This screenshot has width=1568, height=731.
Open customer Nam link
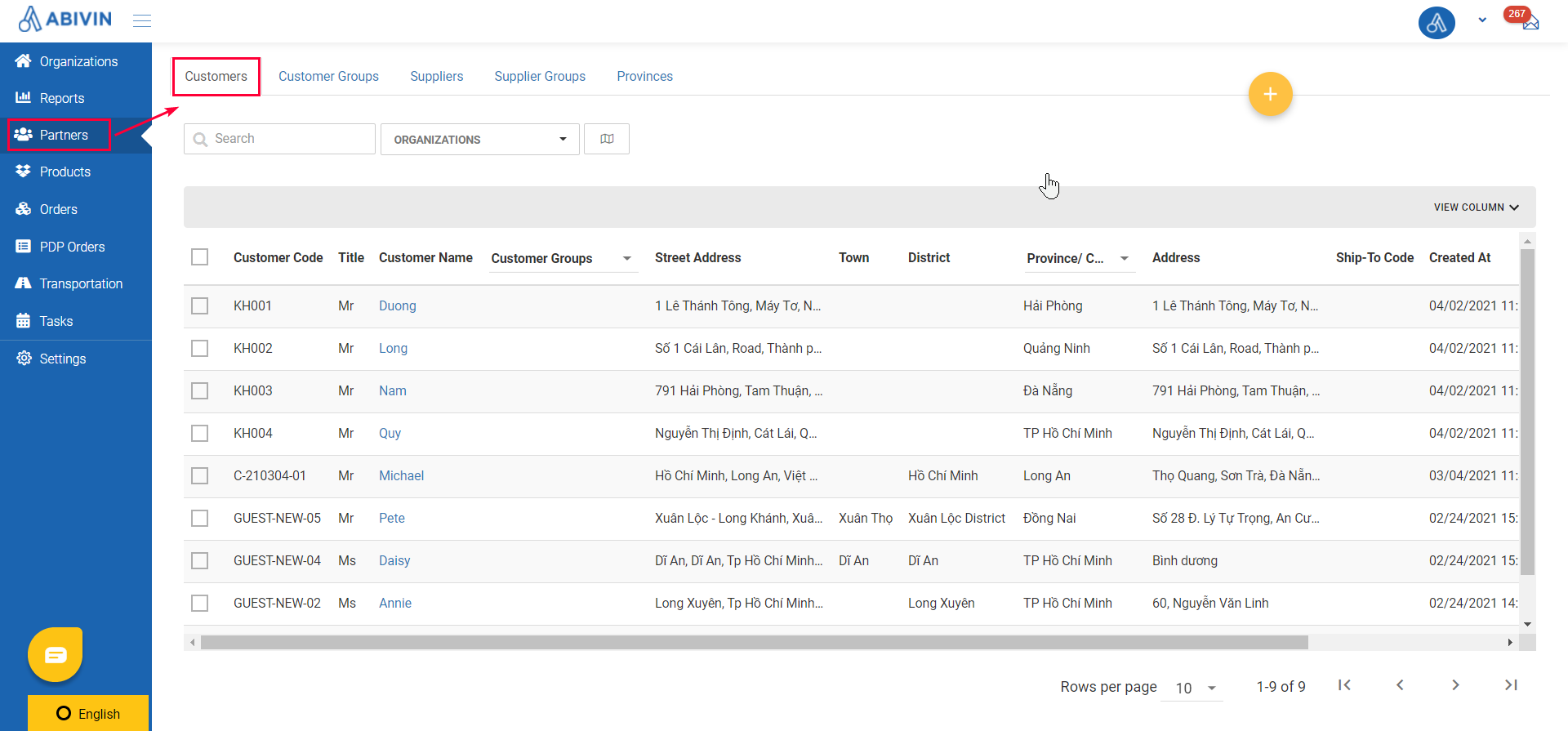(x=393, y=390)
